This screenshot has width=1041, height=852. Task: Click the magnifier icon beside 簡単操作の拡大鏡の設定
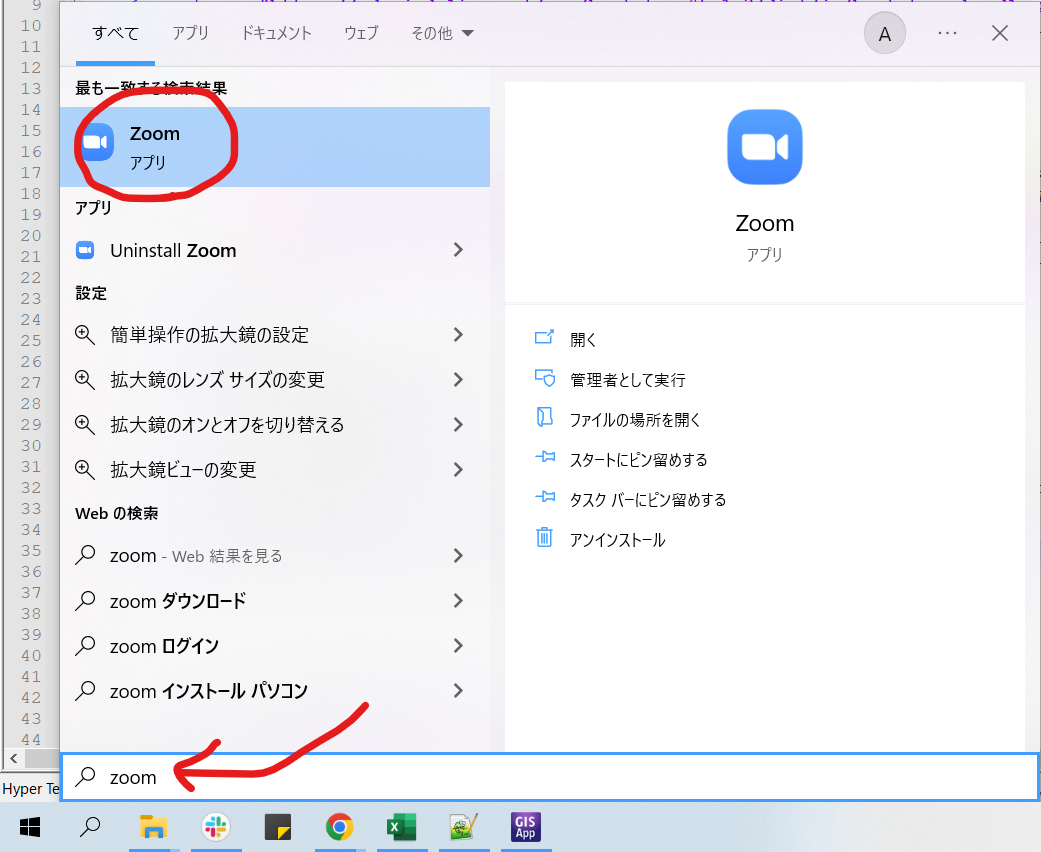pyautogui.click(x=85, y=335)
